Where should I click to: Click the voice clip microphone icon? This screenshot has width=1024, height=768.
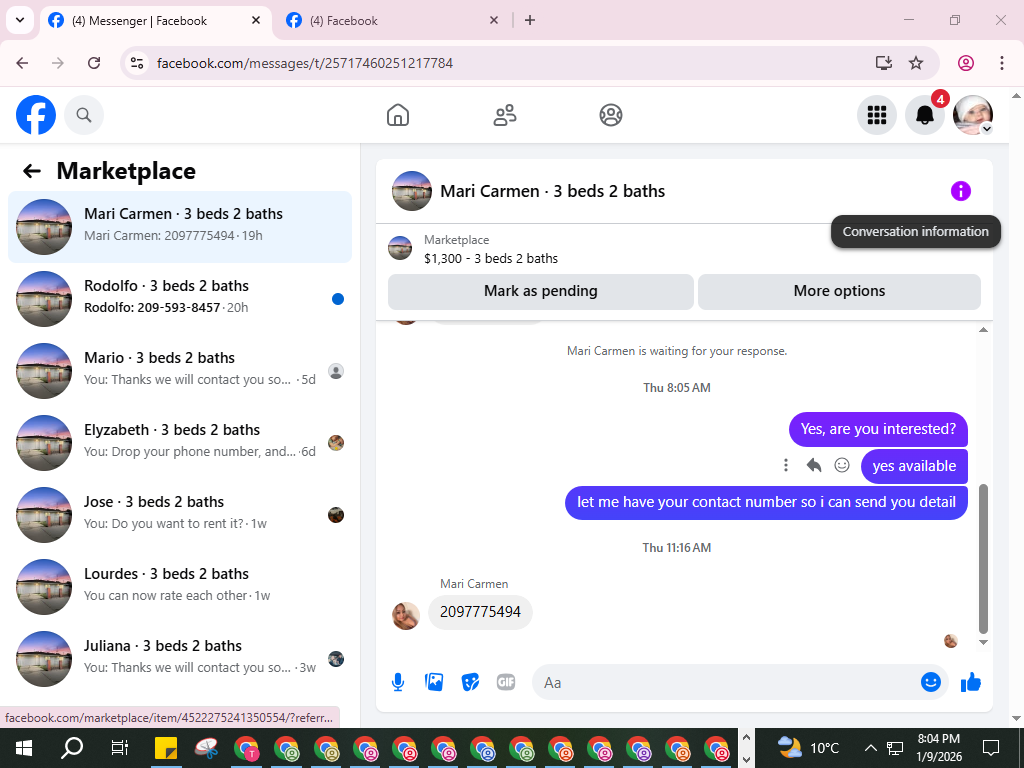pyautogui.click(x=398, y=682)
